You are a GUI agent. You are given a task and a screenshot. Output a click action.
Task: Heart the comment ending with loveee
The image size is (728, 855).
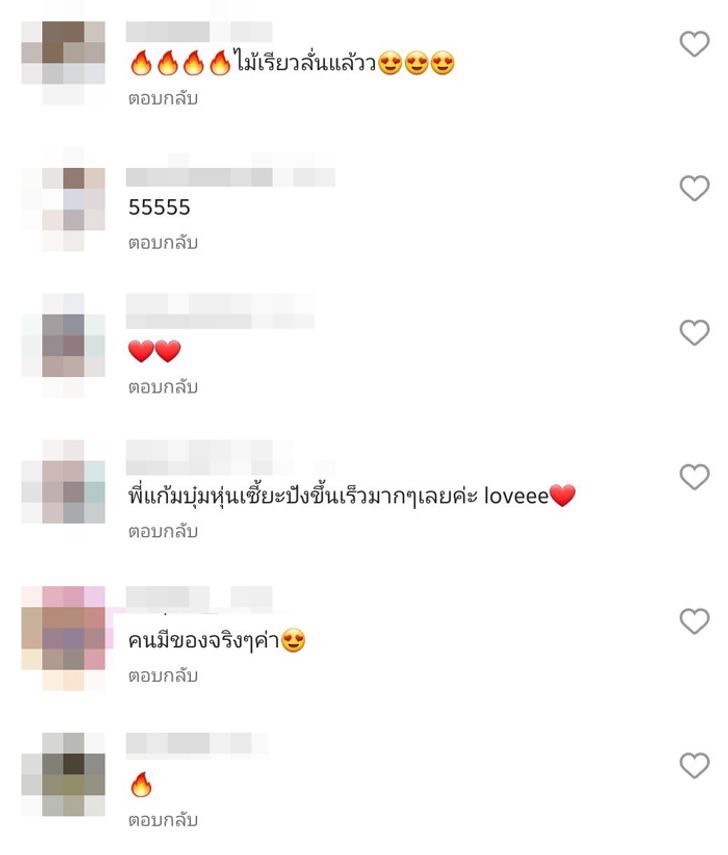tap(694, 477)
